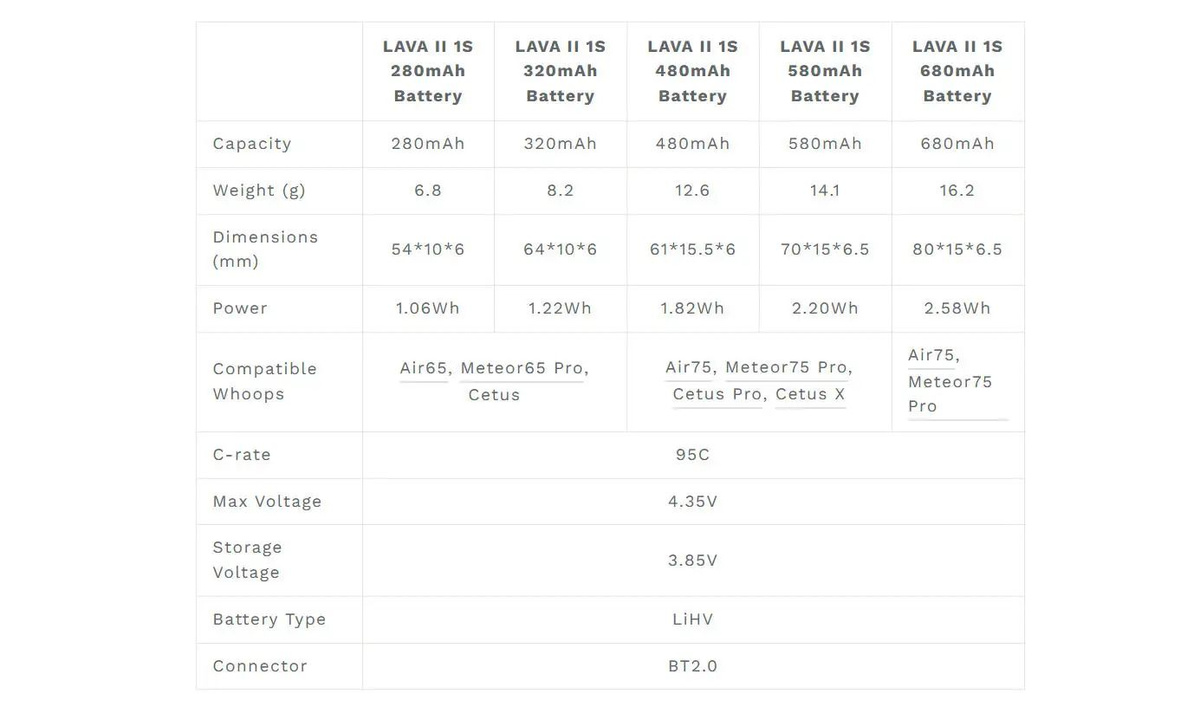
Task: Click the BT2.0 connector value
Action: coord(692,666)
